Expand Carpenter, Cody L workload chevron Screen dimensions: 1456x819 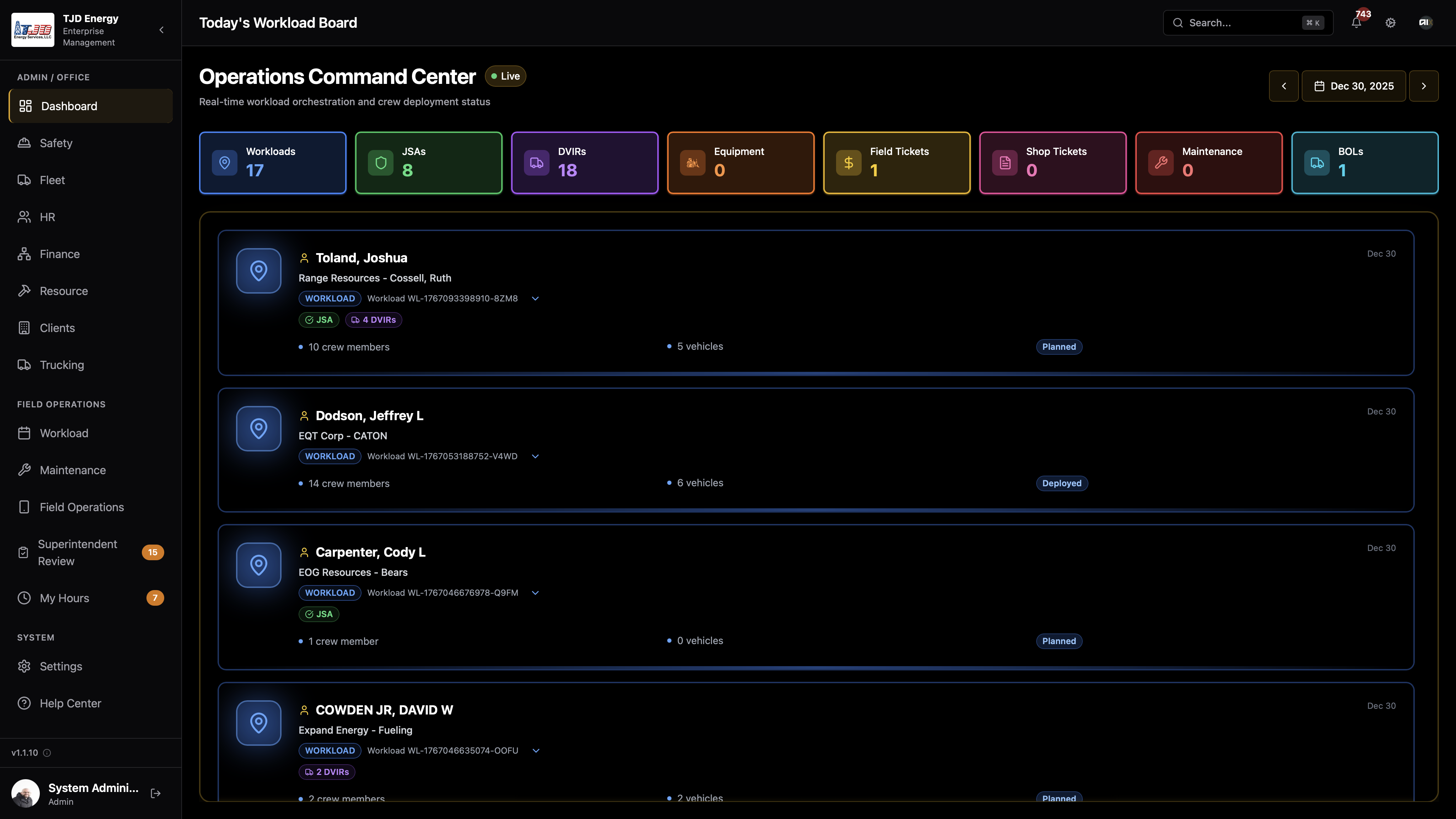click(535, 593)
